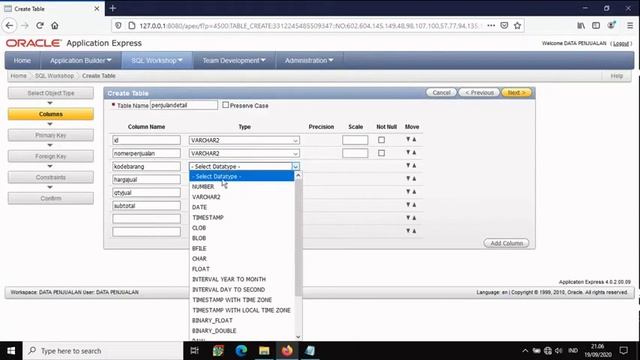
Task: Toggle Firefox sidebar icon
Action: pos(596,26)
